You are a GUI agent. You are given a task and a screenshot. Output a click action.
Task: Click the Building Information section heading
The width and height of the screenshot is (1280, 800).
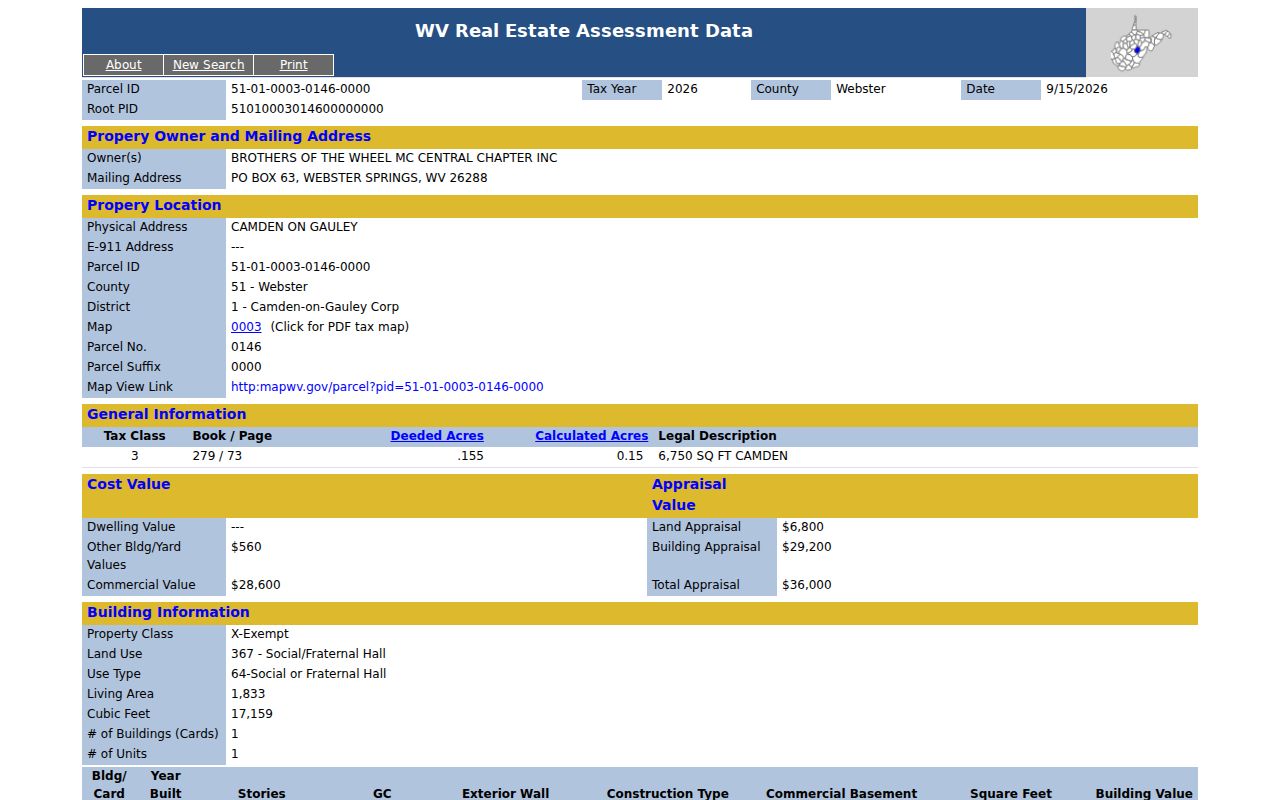[x=168, y=613]
